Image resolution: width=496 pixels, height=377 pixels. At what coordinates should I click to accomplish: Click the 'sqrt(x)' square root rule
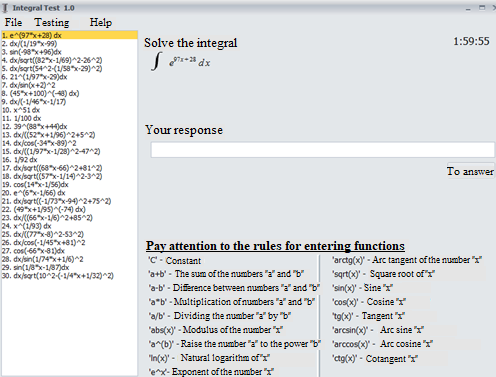pyautogui.click(x=383, y=274)
